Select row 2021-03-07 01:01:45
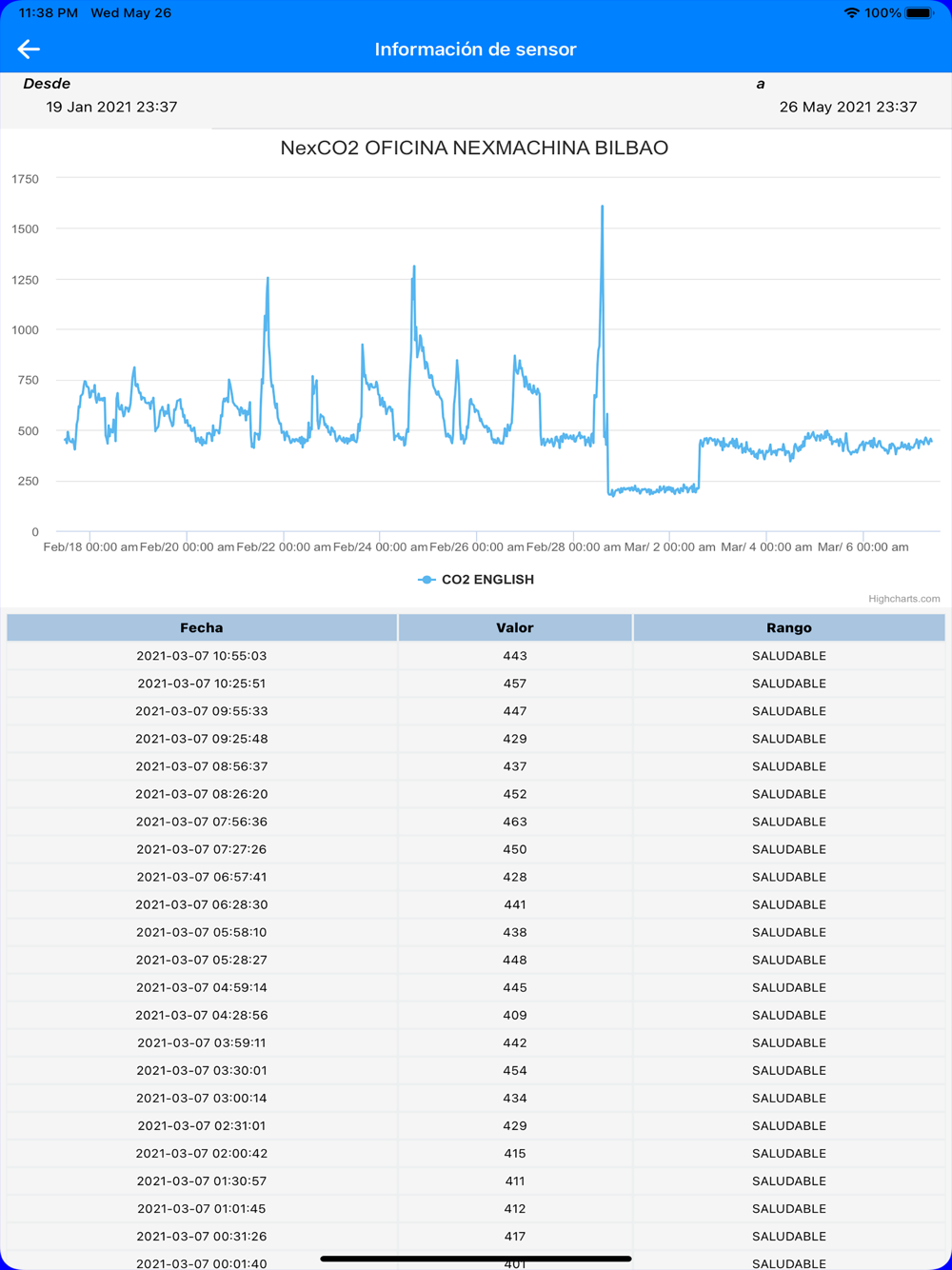The height and width of the screenshot is (1270, 952). tap(476, 1208)
